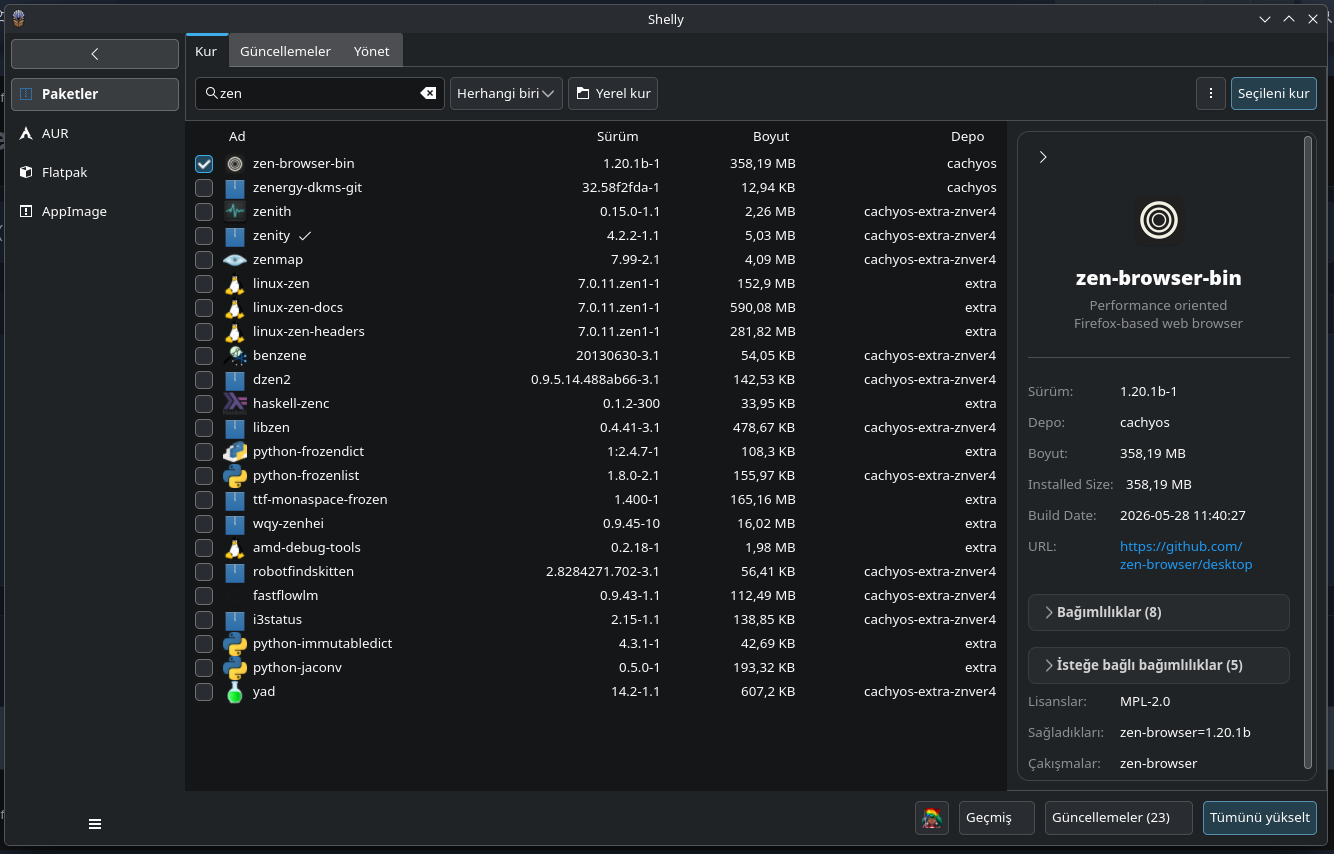Open the Güncellemeler tab
This screenshot has height=854, width=1334.
[285, 51]
